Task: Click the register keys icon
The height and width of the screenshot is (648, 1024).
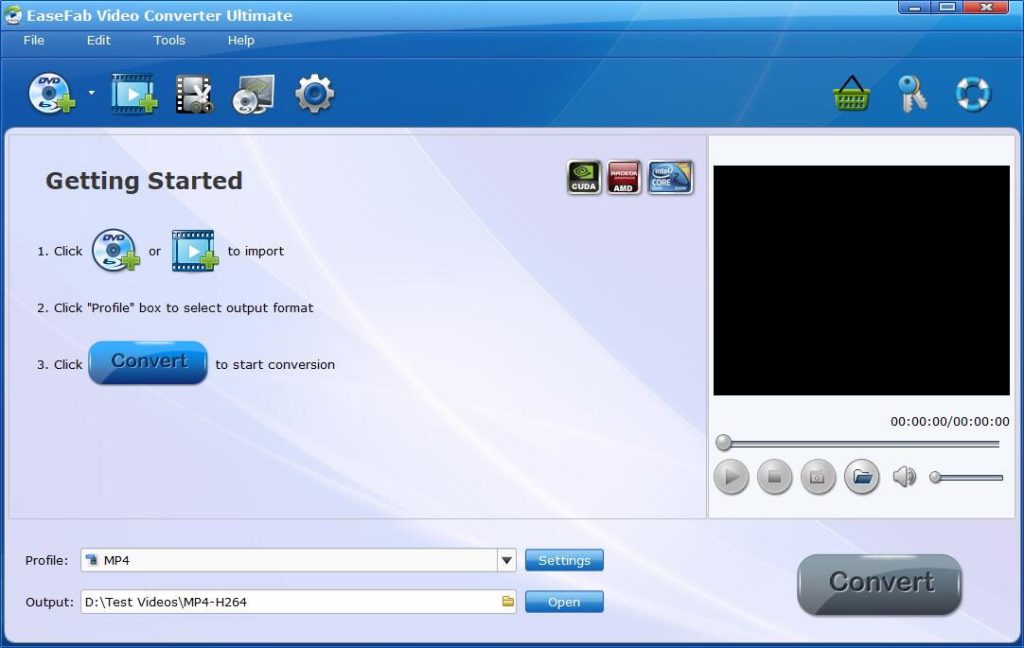Action: (912, 93)
